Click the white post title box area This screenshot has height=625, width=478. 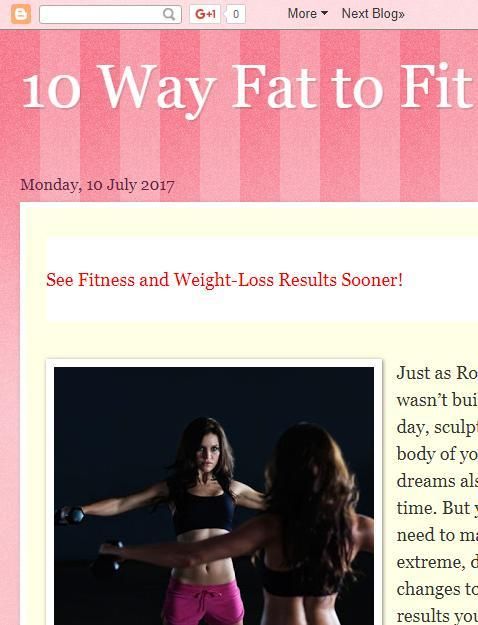point(262,279)
